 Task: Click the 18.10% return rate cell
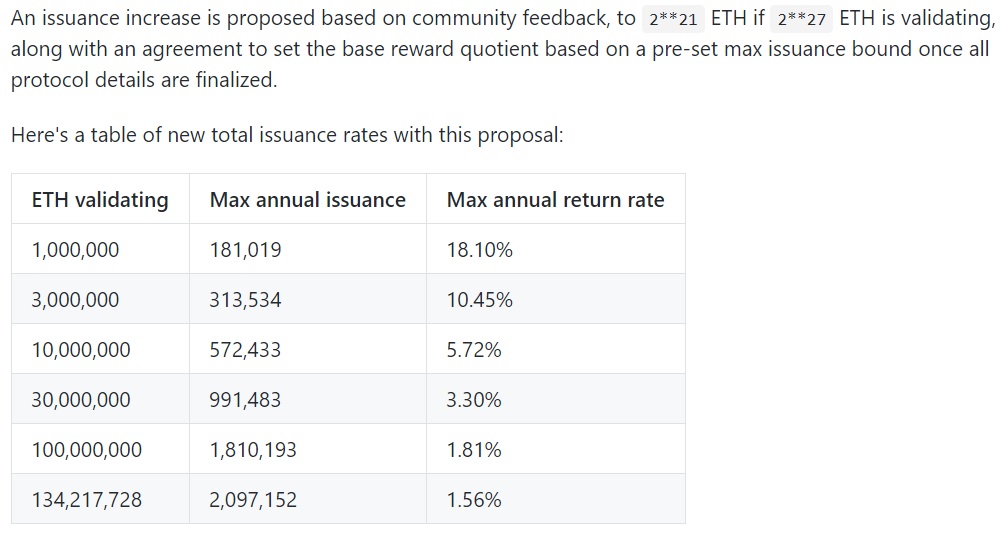point(479,250)
